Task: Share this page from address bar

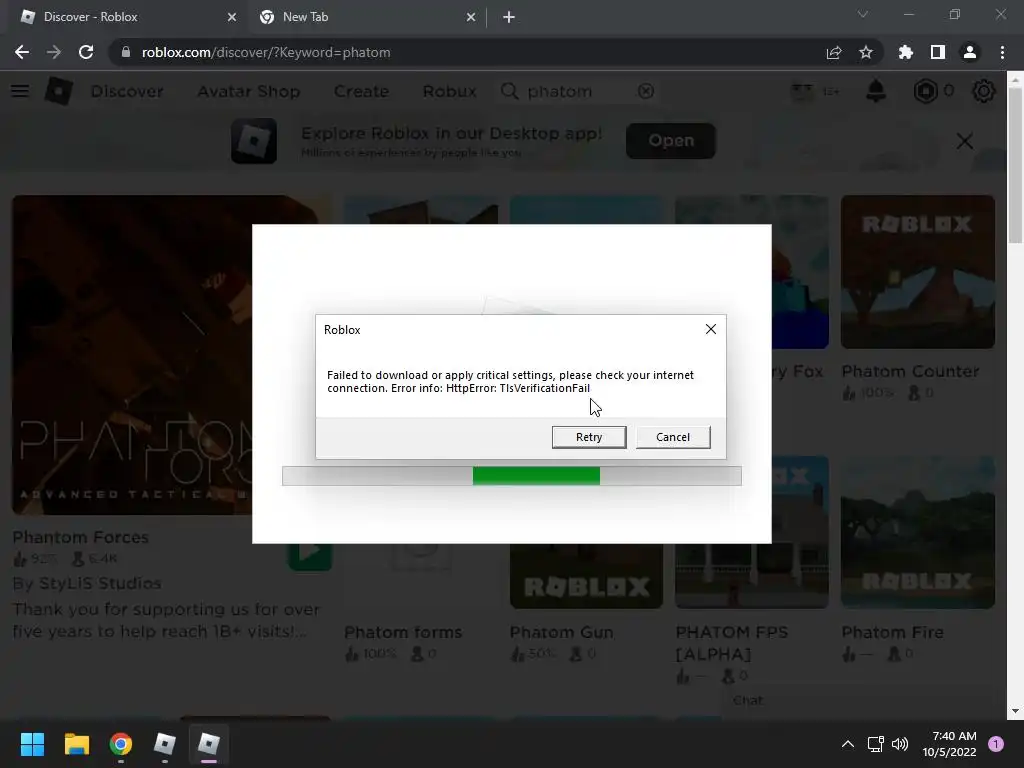Action: point(833,52)
